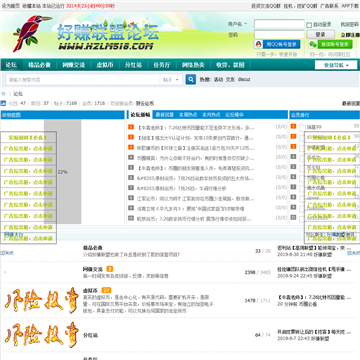Open the post 【创宝】推出大V认证计划
Screen dimensions: 360x360
coord(195,137)
